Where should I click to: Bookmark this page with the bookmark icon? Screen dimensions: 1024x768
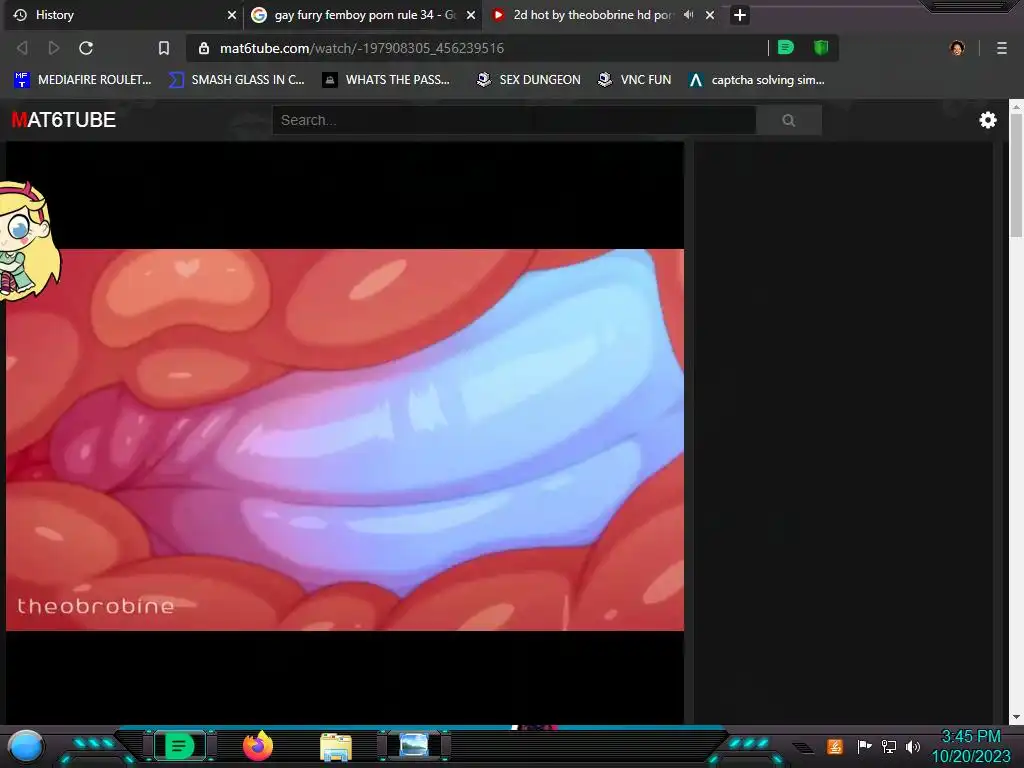164,48
